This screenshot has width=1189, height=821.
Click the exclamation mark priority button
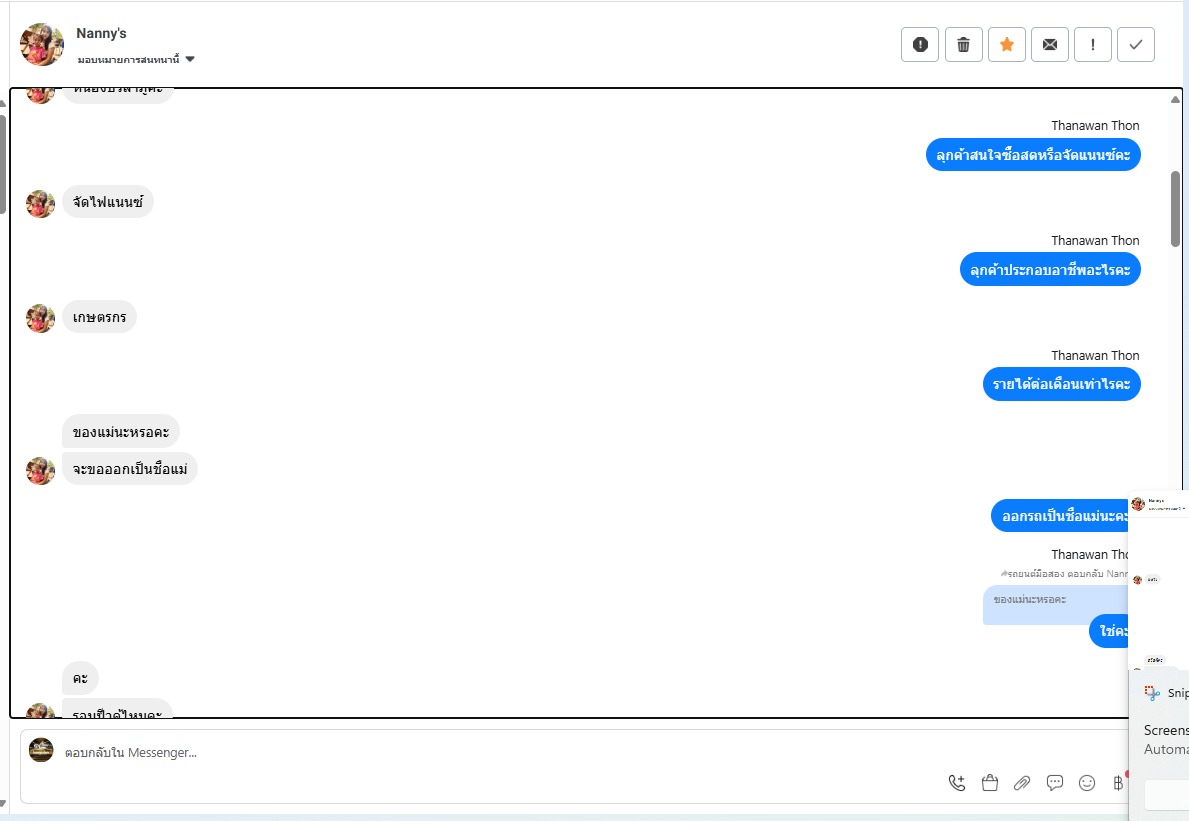[x=1093, y=44]
